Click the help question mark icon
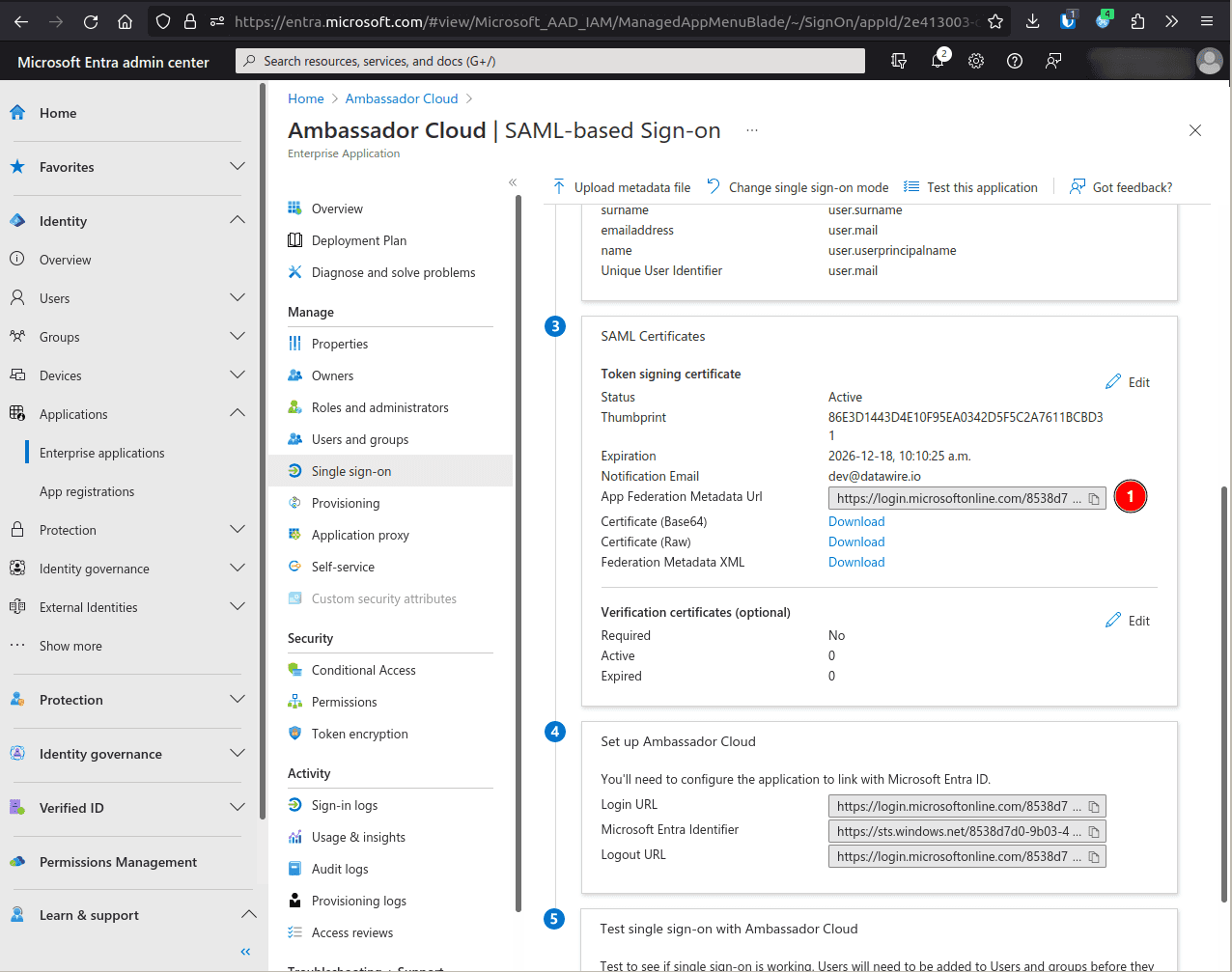Image resolution: width=1232 pixels, height=972 pixels. pyautogui.click(x=1015, y=61)
